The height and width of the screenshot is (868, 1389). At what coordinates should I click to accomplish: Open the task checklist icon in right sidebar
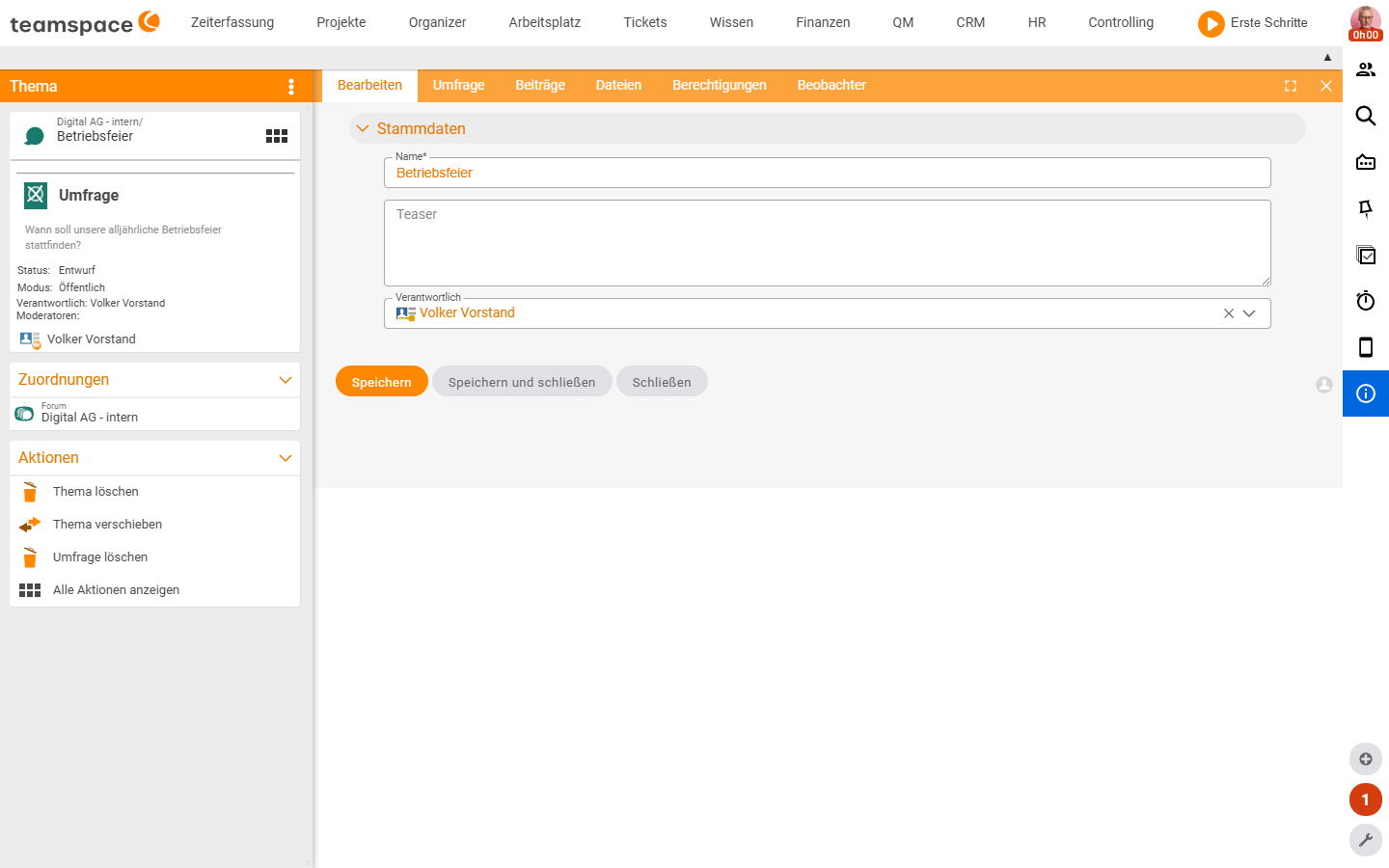tap(1366, 255)
